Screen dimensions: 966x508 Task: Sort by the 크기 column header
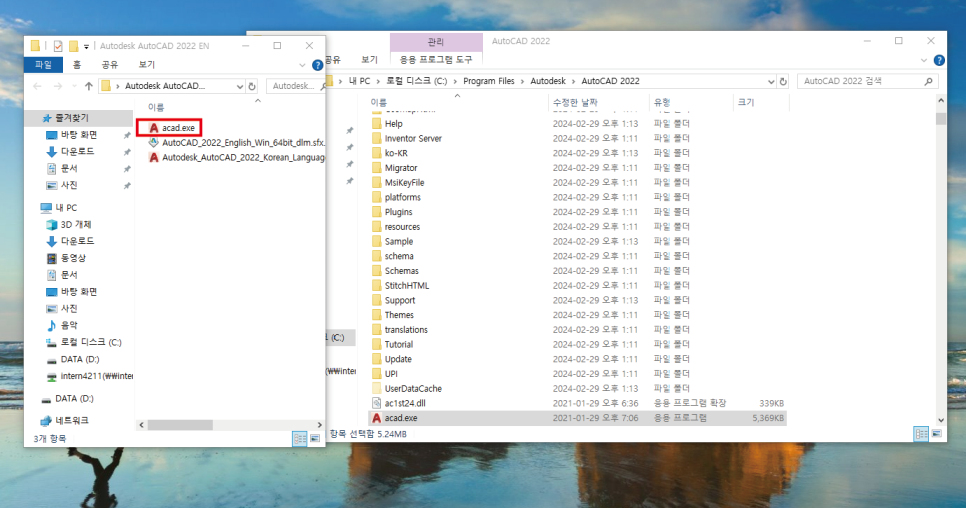tap(761, 102)
